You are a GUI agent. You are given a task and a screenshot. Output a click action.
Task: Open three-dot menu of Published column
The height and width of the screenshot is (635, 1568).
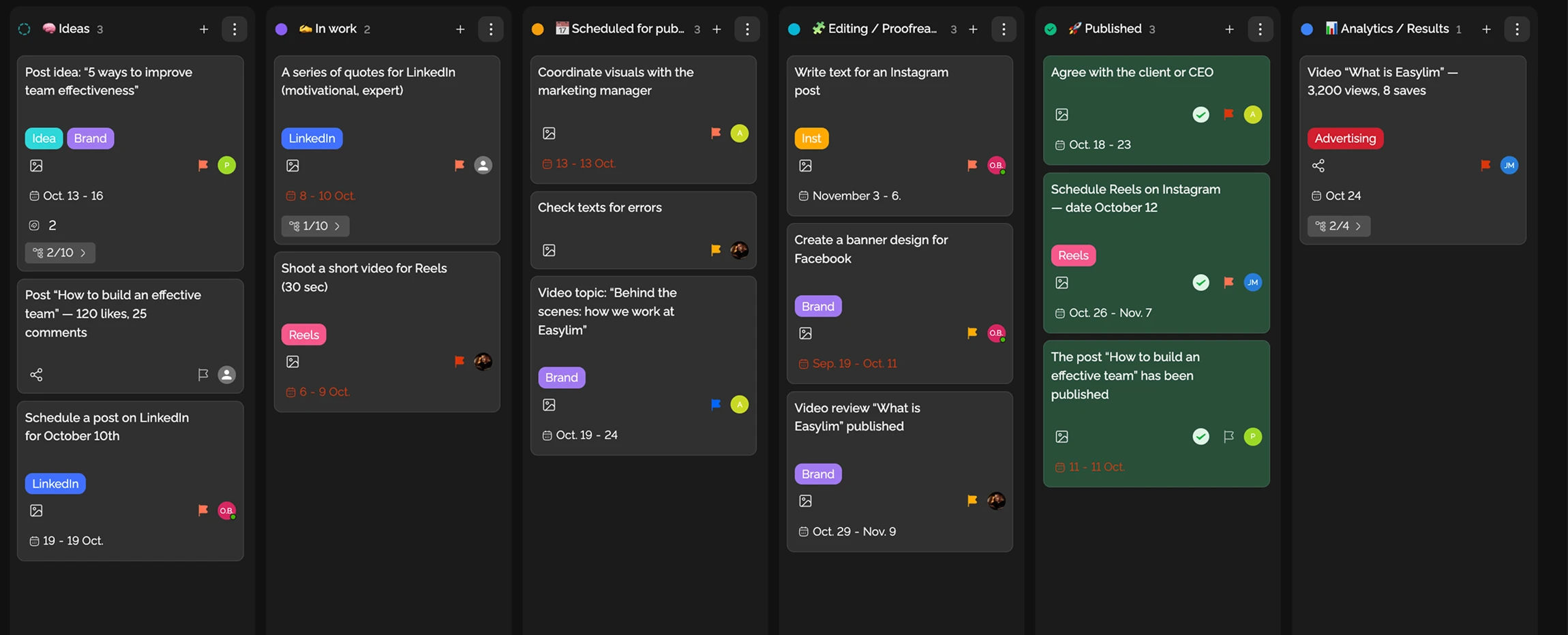(1260, 29)
